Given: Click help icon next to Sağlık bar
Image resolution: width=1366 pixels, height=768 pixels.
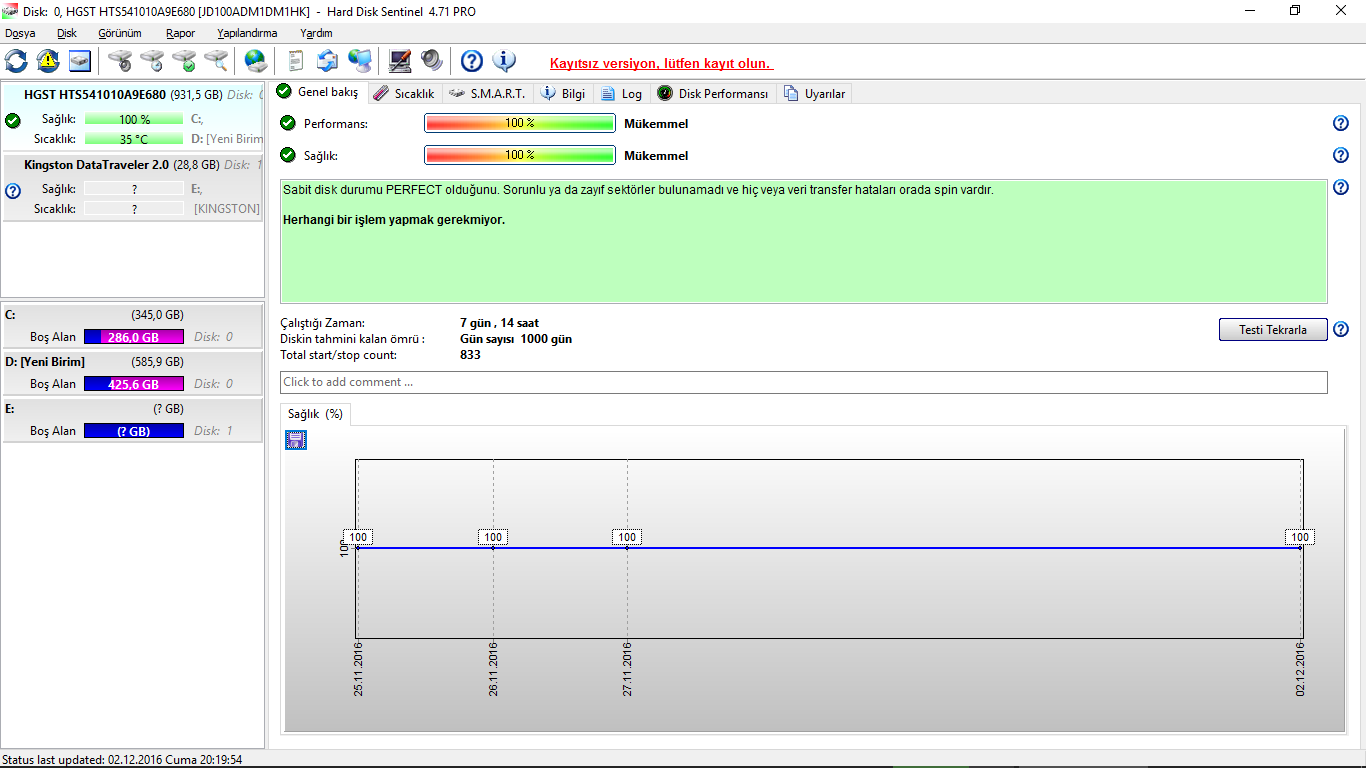Looking at the screenshot, I should pos(1341,155).
